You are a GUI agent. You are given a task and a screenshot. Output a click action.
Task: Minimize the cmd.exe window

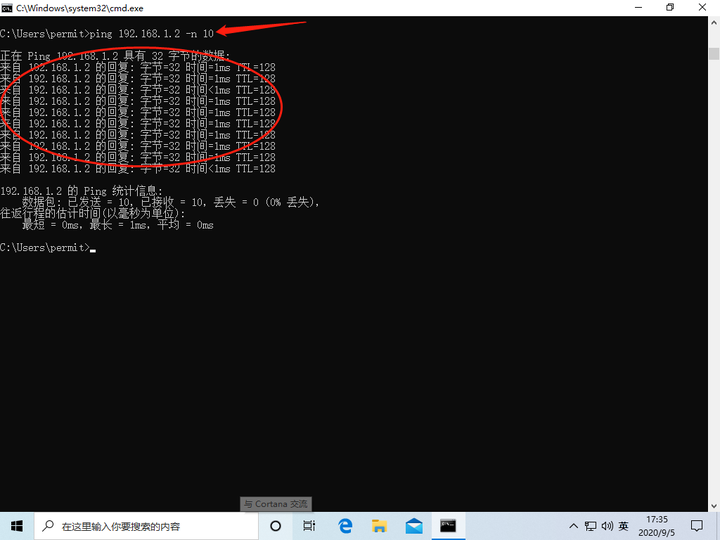638,8
